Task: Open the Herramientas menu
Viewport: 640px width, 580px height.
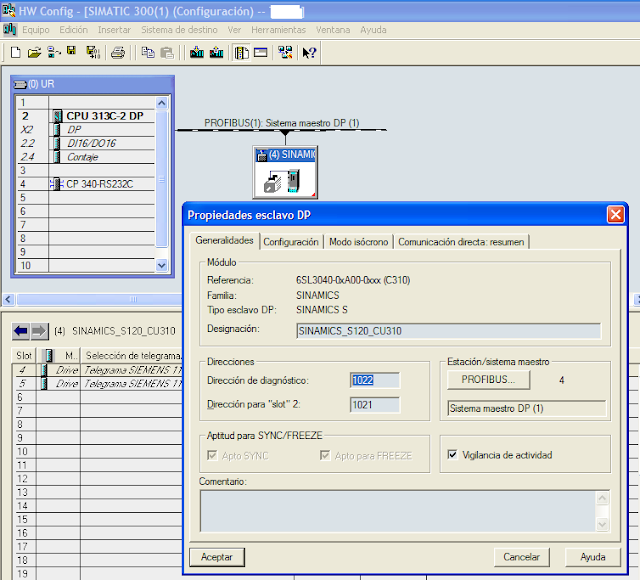Action: (x=278, y=30)
